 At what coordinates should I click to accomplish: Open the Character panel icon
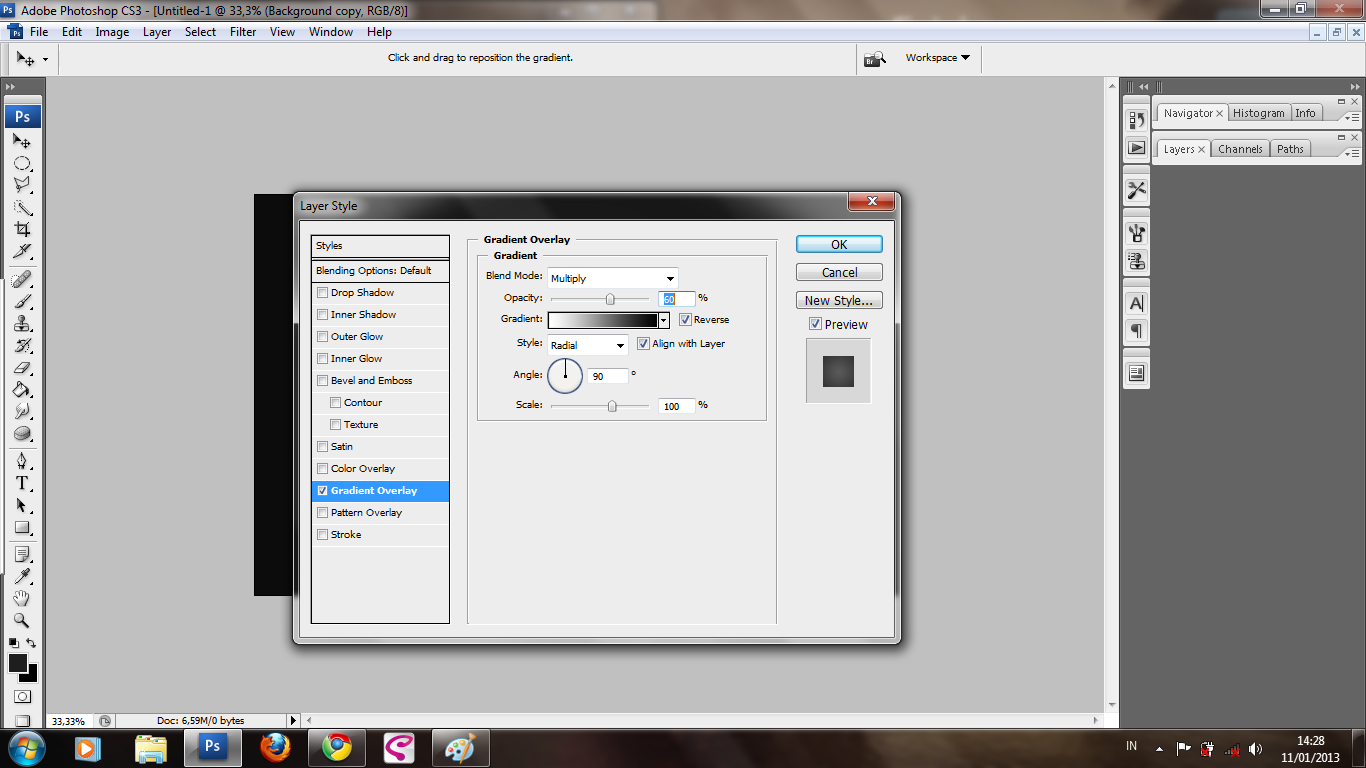pos(1136,303)
